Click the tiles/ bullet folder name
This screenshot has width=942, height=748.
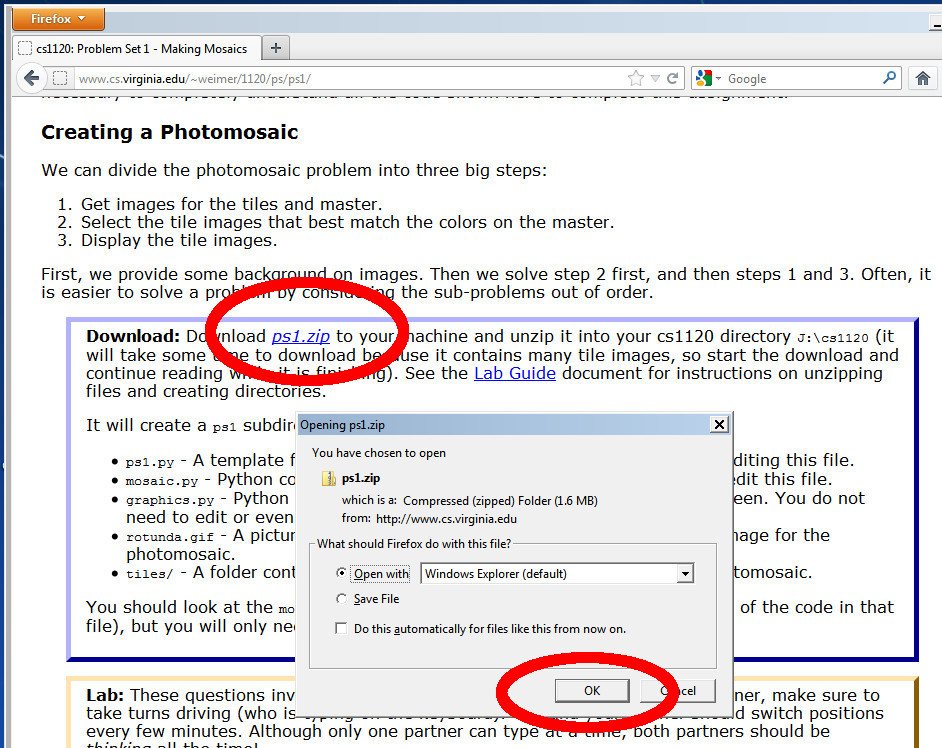pos(149,574)
